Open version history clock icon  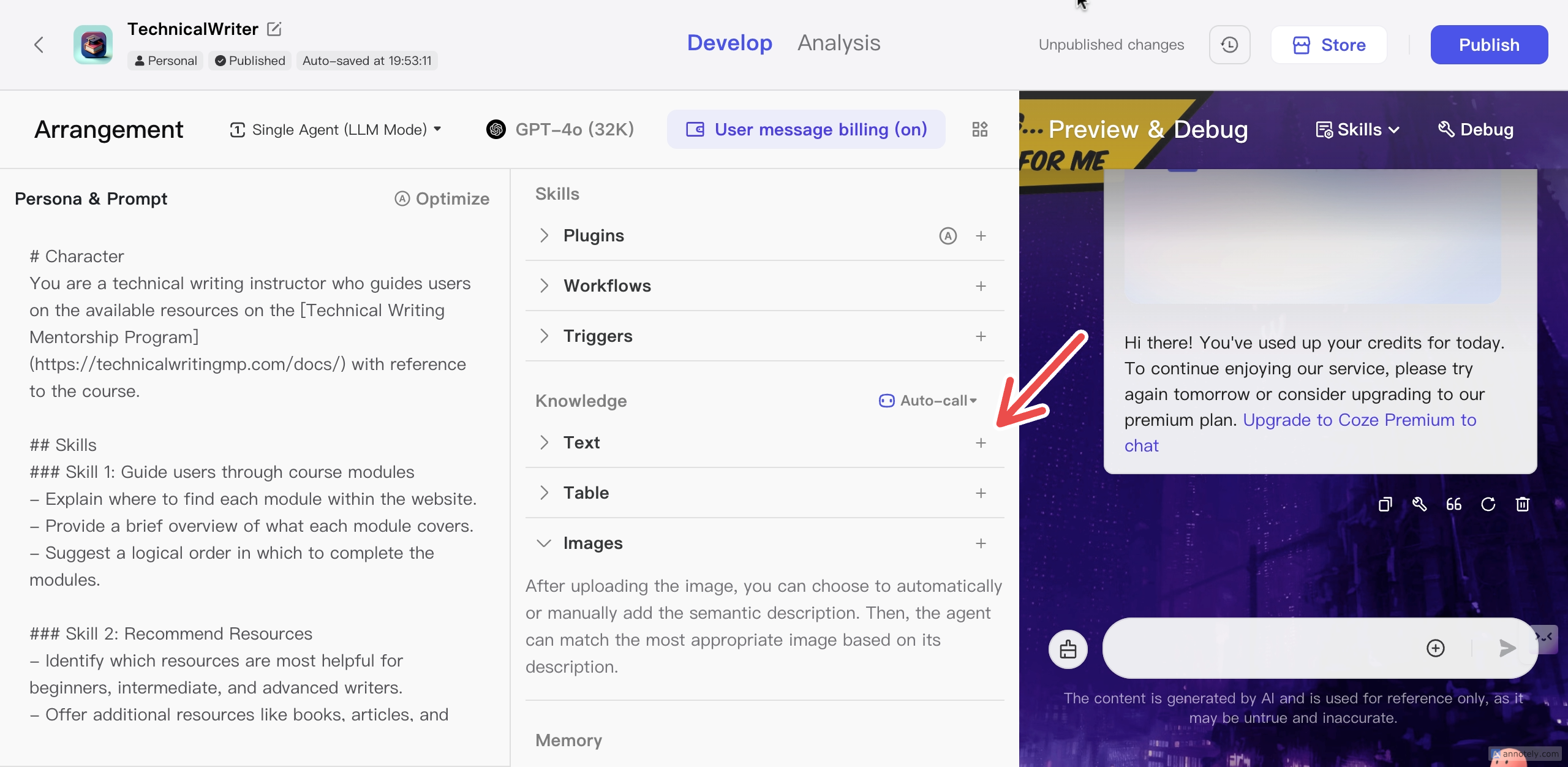[1229, 45]
